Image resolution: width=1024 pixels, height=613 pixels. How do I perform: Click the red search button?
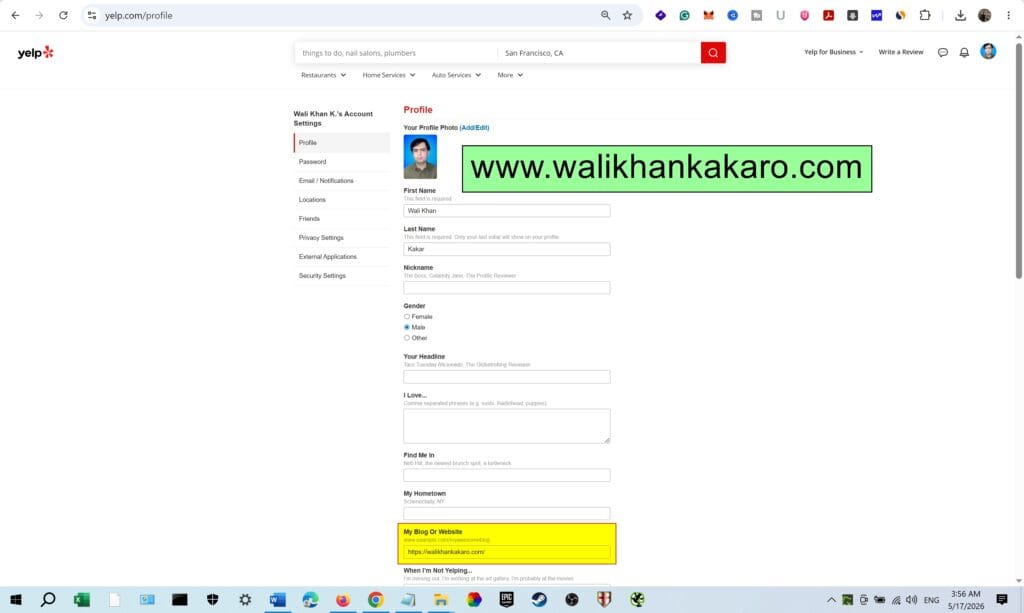tap(713, 53)
